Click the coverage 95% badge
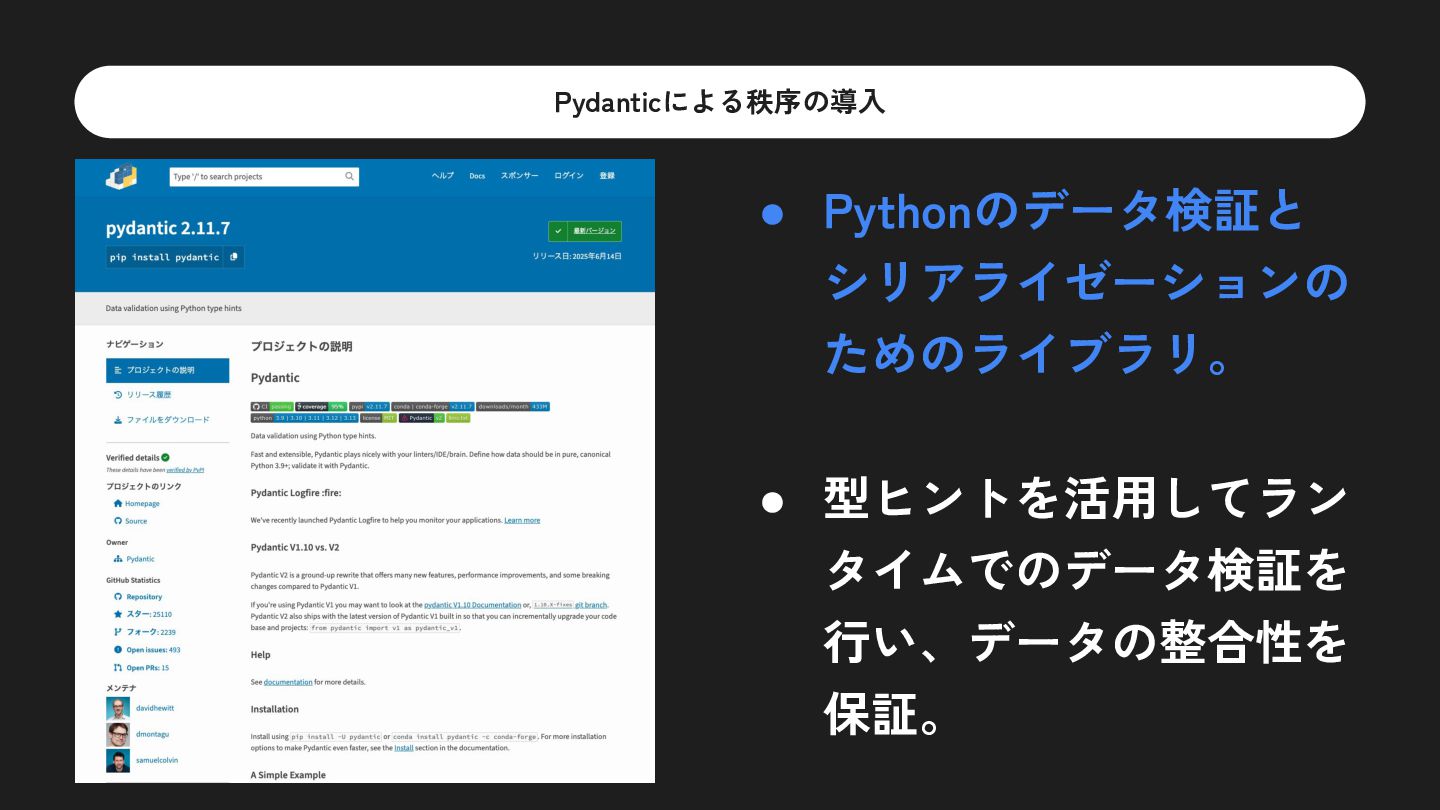Screen dimensions: 1440x810 pos(321,406)
